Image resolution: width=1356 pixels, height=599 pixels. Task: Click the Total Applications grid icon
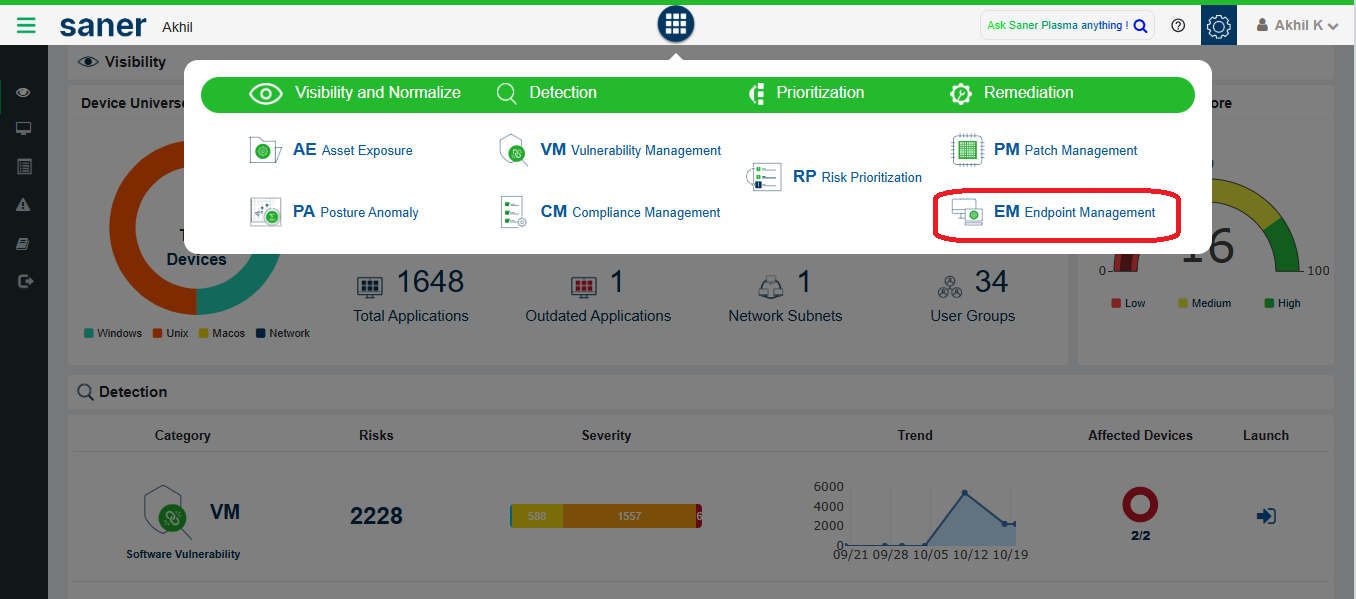point(370,287)
